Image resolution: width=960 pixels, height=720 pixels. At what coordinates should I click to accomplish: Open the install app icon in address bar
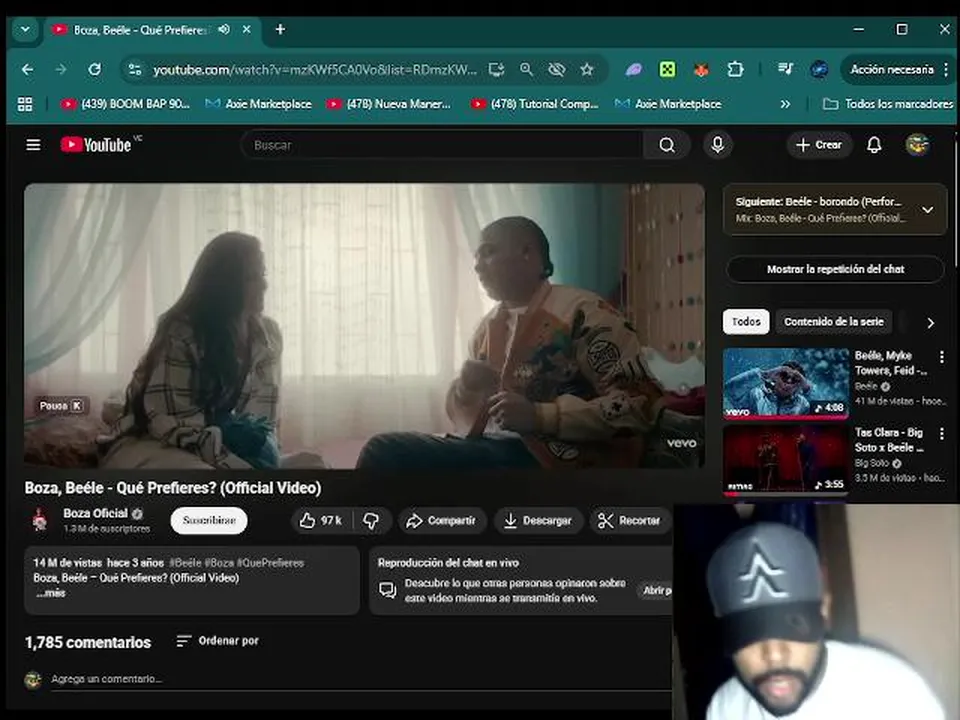tap(496, 70)
